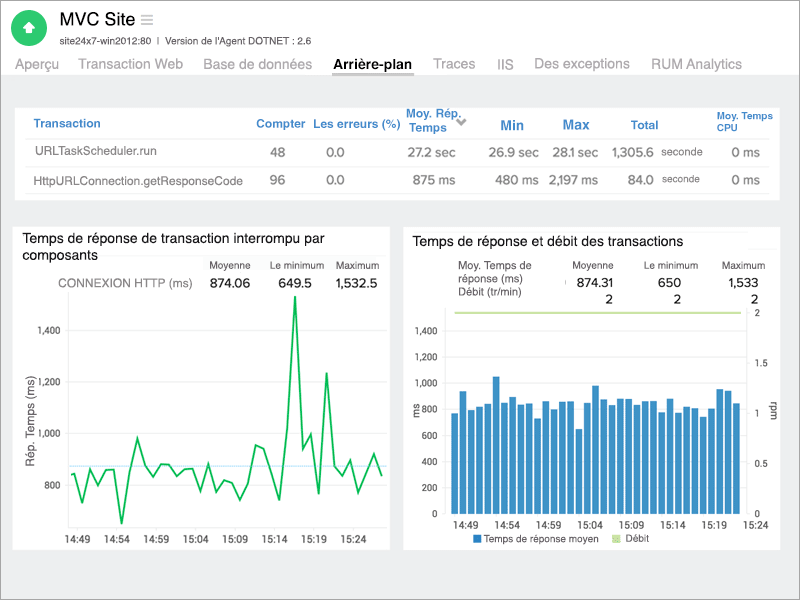Click the peak of the green line chart
Screen dimensions: 800x600
(x=295, y=297)
